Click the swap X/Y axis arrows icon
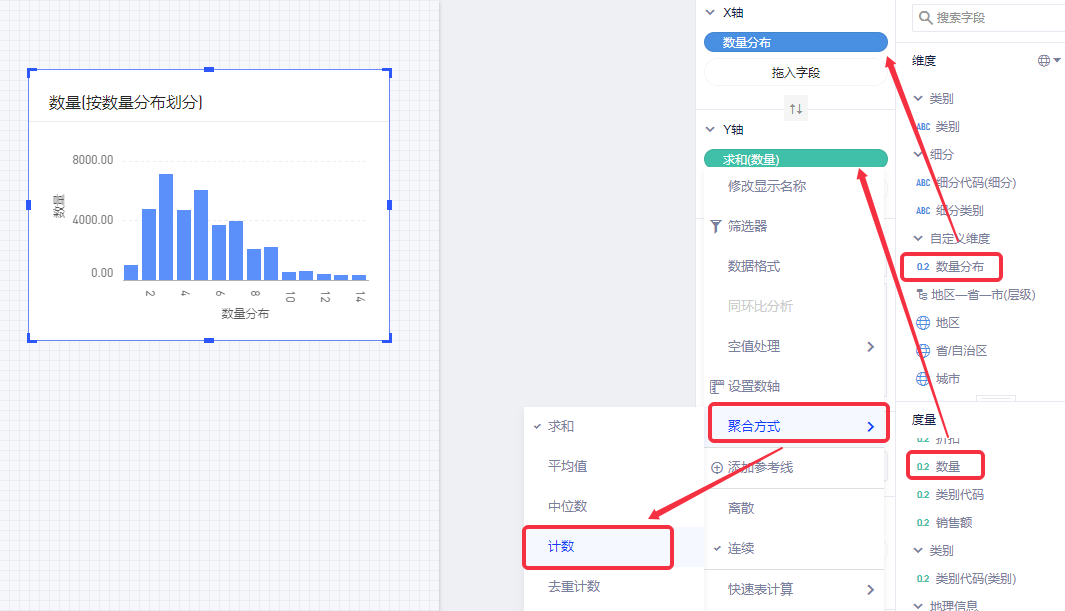Image resolution: width=1065 pixels, height=611 pixels. pos(796,109)
